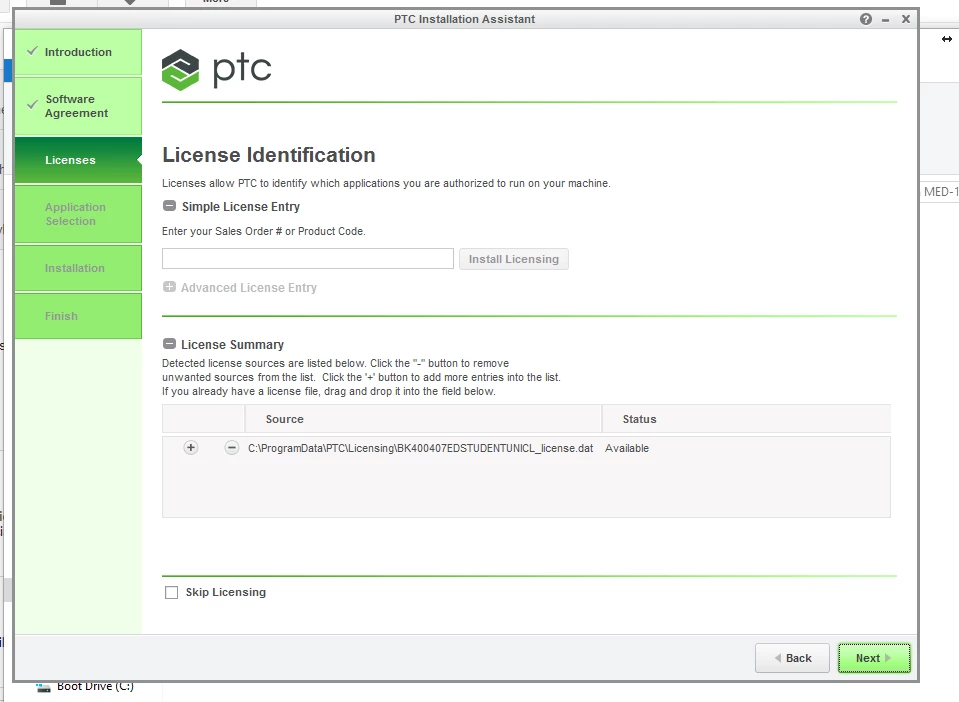Open the Application Selection step

point(78,214)
